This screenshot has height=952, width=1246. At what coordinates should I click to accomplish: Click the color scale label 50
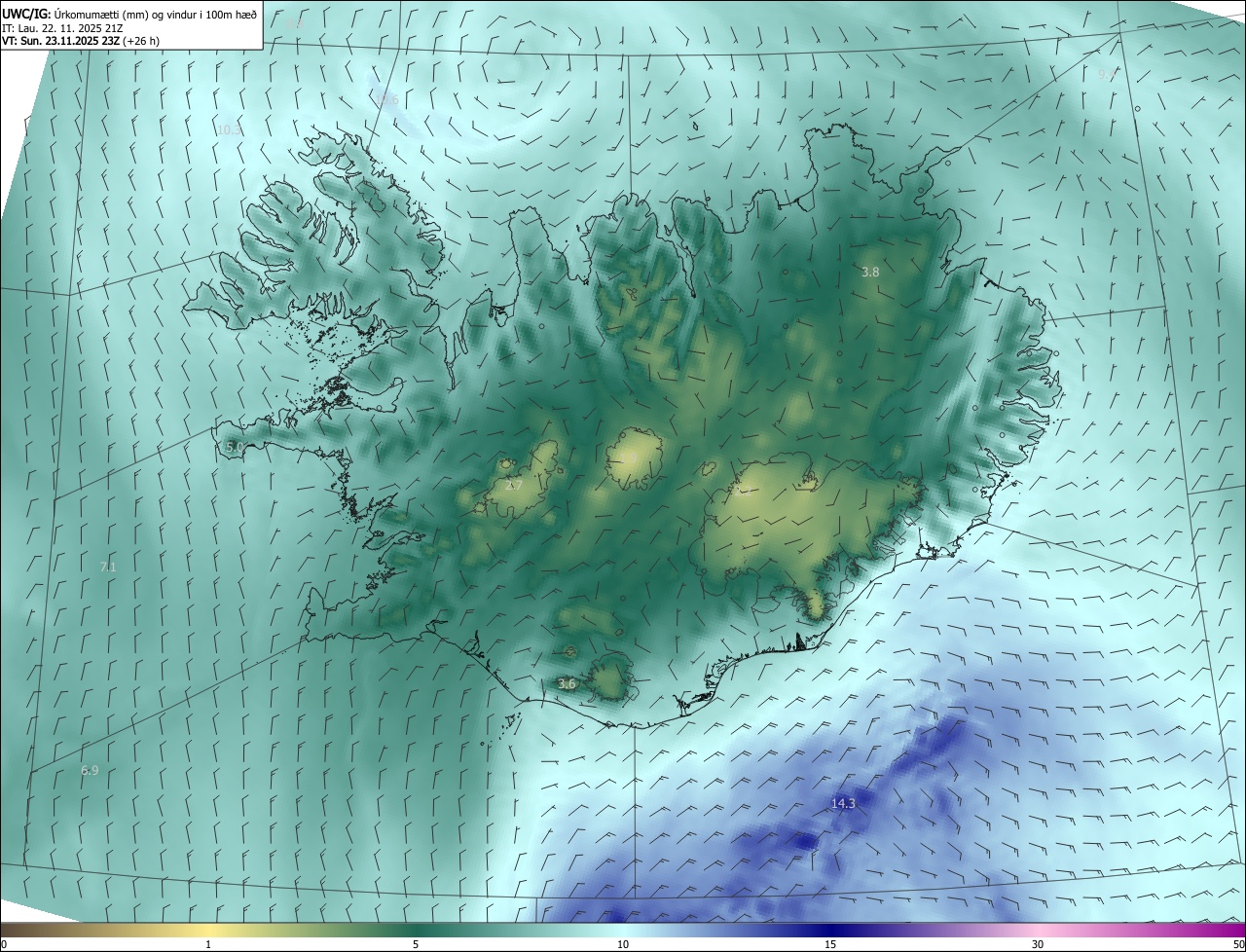(x=1238, y=944)
